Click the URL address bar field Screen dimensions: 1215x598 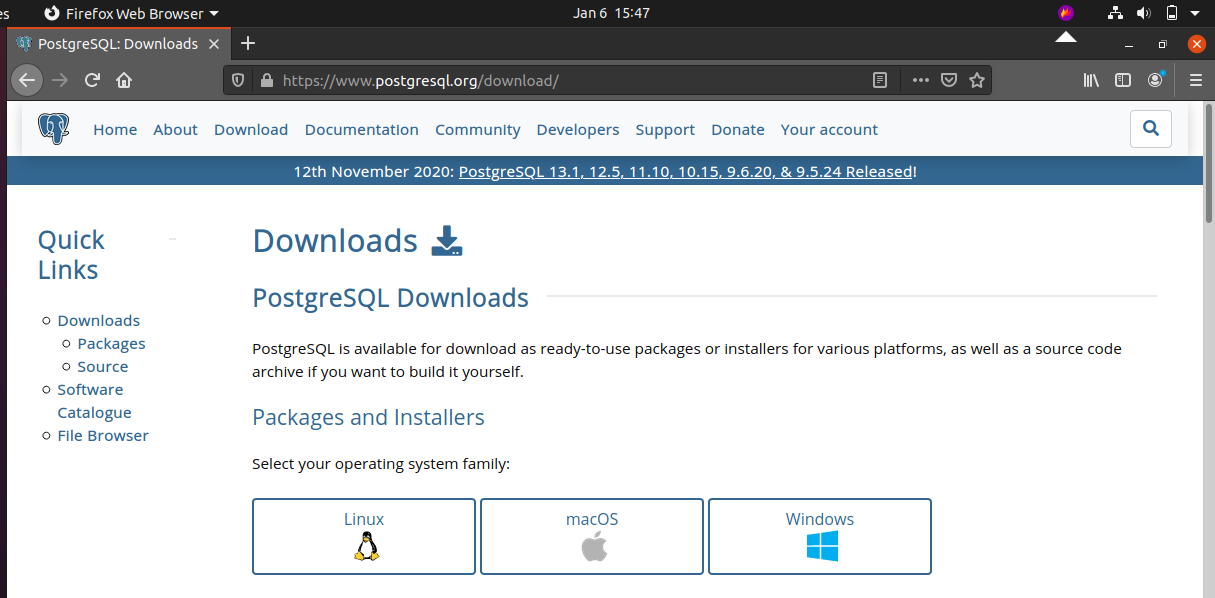560,81
